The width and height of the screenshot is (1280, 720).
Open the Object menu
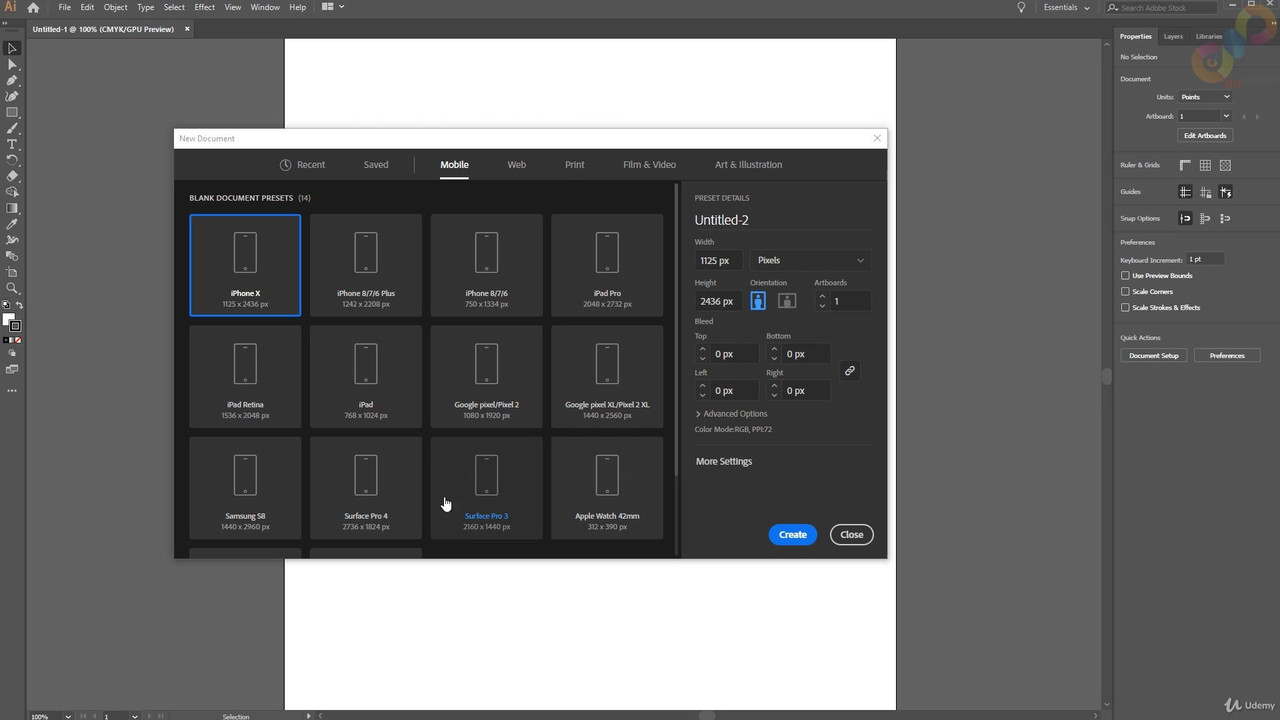tap(115, 7)
